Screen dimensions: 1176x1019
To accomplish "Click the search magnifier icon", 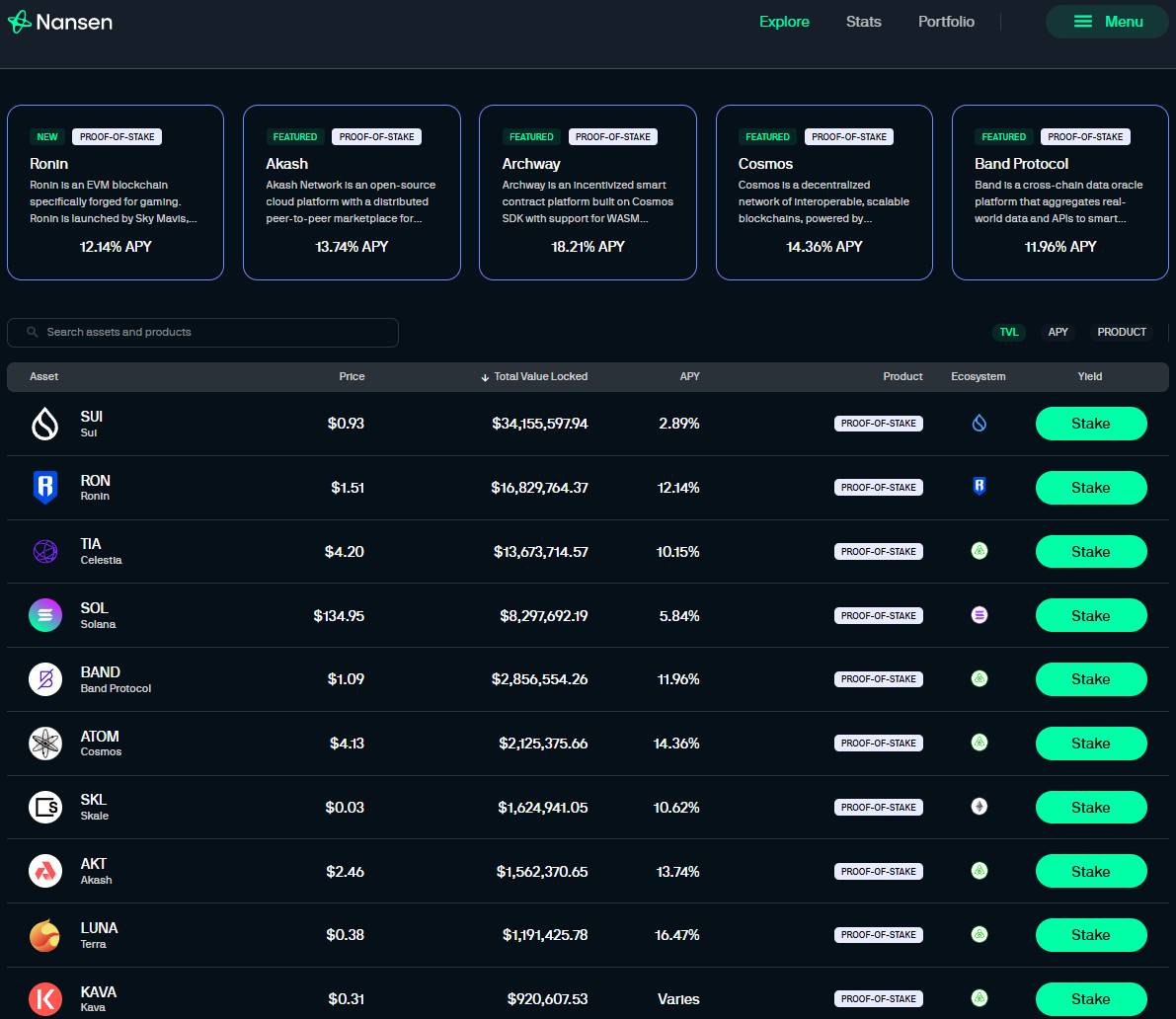I will [33, 332].
